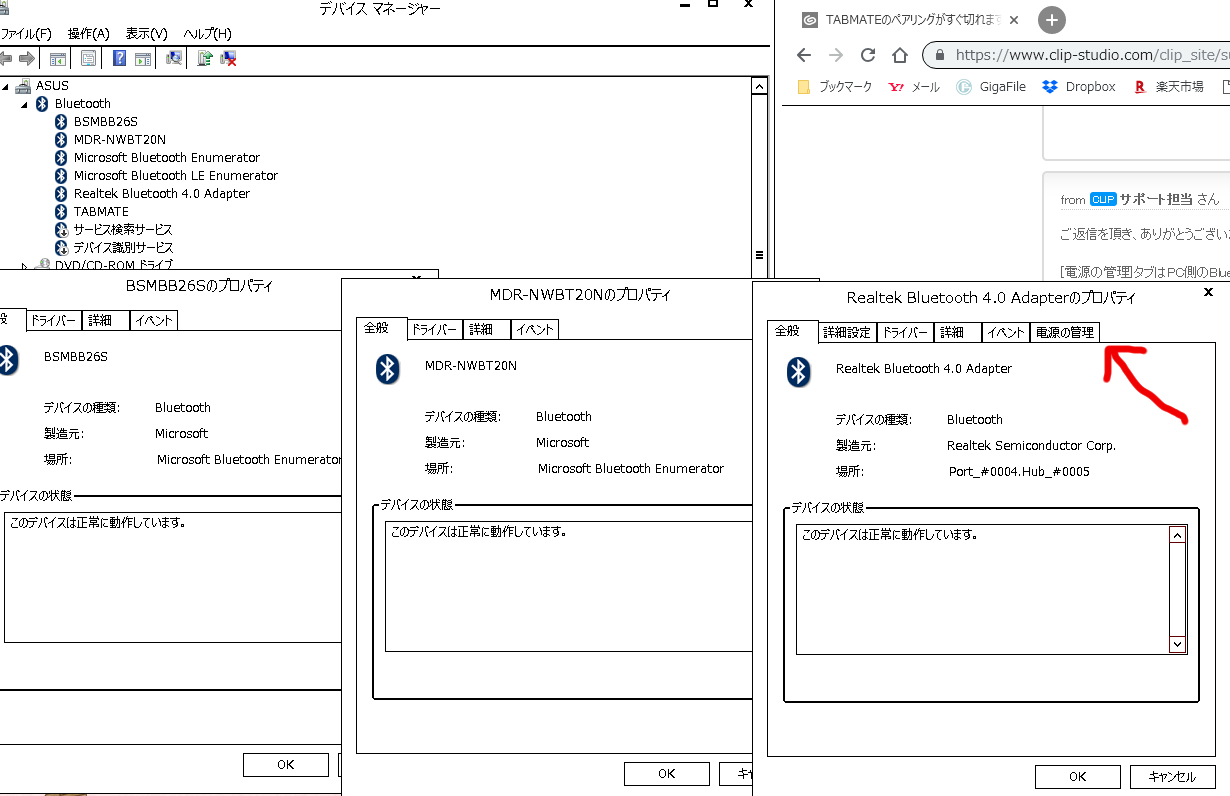Click scroll-down arrow in Realtek status box
Screen dimensions: 1230x796
(1177, 644)
